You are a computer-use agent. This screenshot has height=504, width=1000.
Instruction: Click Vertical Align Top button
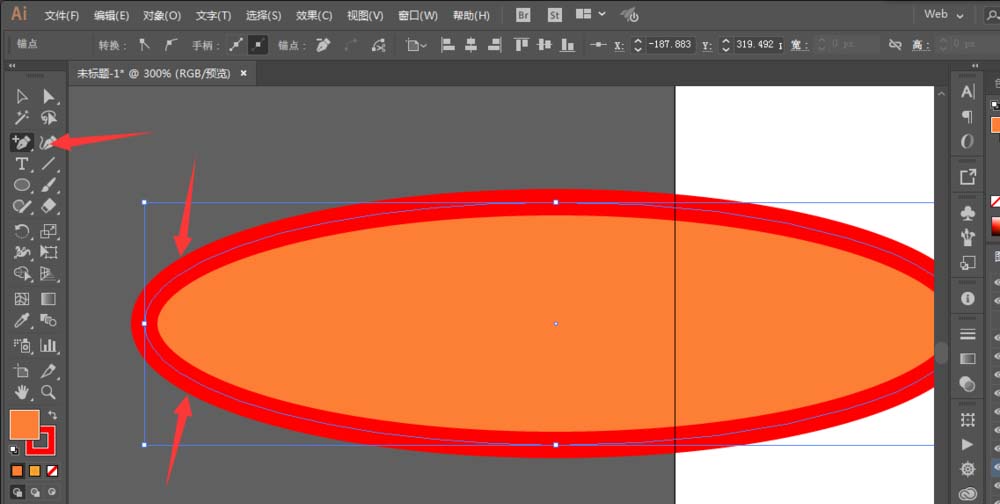pyautogui.click(x=521, y=45)
